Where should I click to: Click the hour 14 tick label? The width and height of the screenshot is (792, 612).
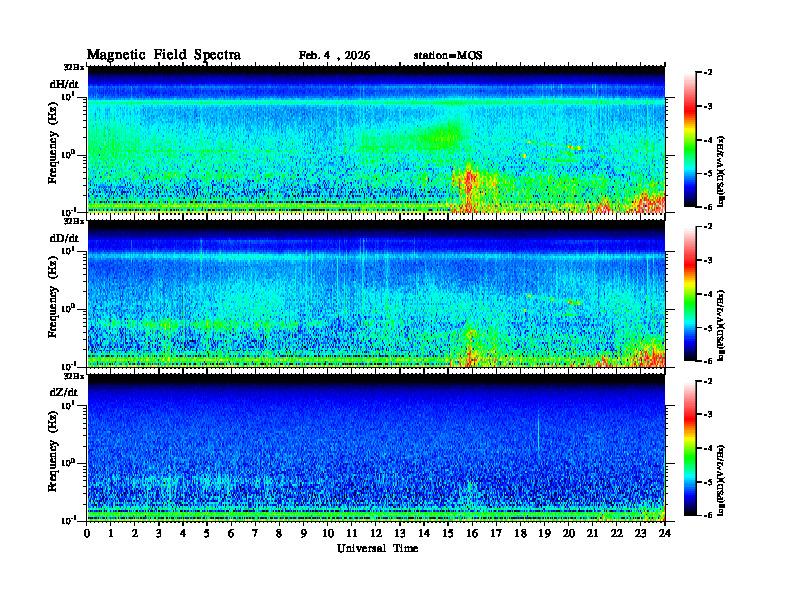pyautogui.click(x=424, y=534)
